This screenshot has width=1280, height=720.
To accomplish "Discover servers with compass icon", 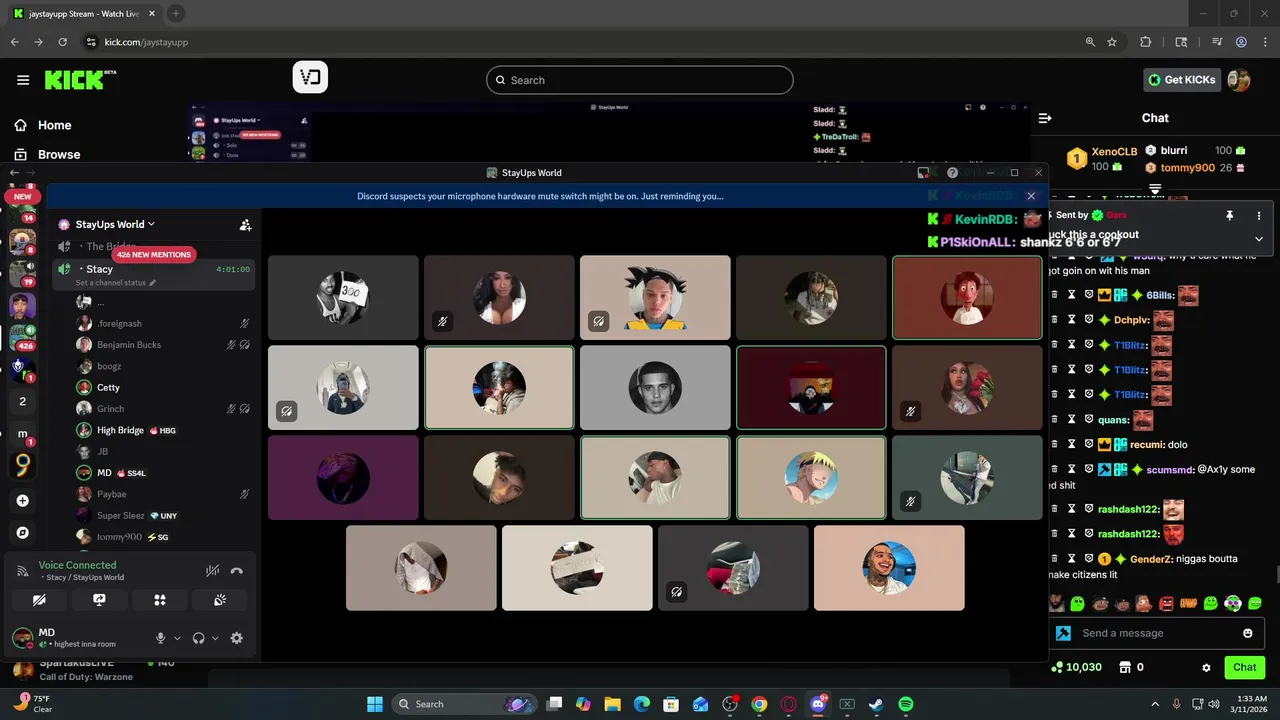I will tap(23, 532).
